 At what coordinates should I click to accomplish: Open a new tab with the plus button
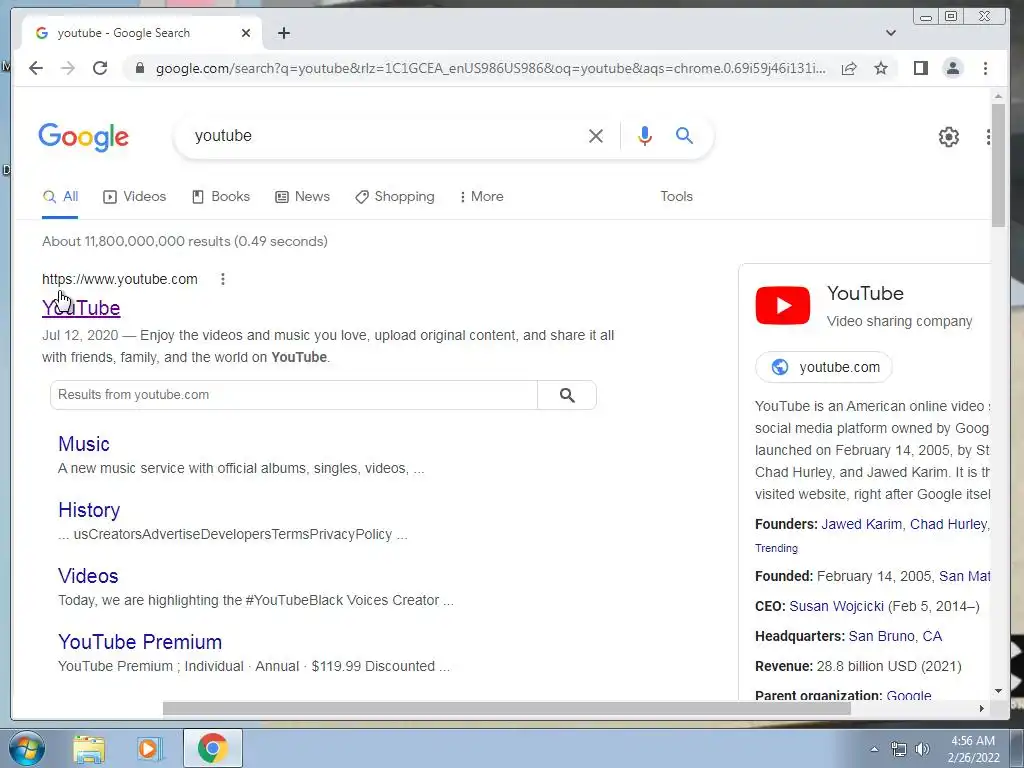click(x=283, y=33)
